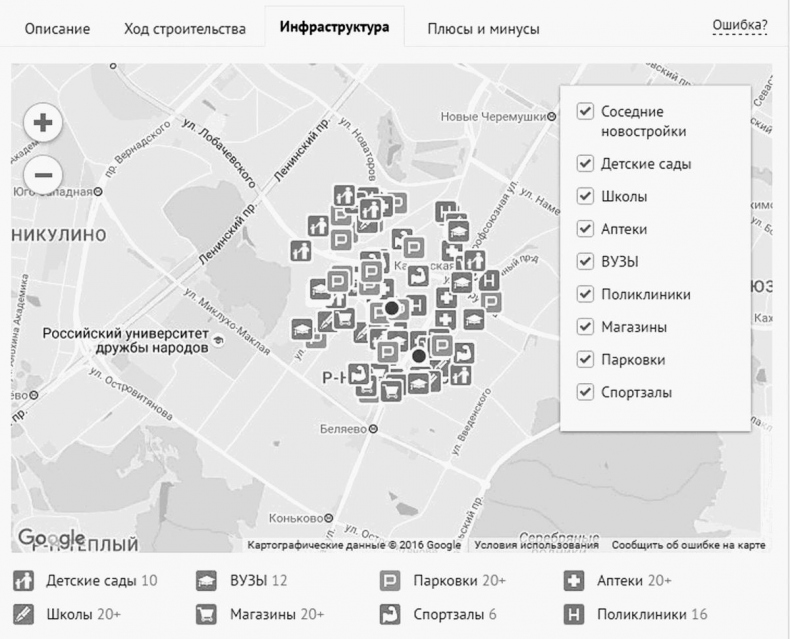Click the ВУЗЫ graduation cap legend icon
Image resolution: width=790 pixels, height=639 pixels.
(x=206, y=581)
